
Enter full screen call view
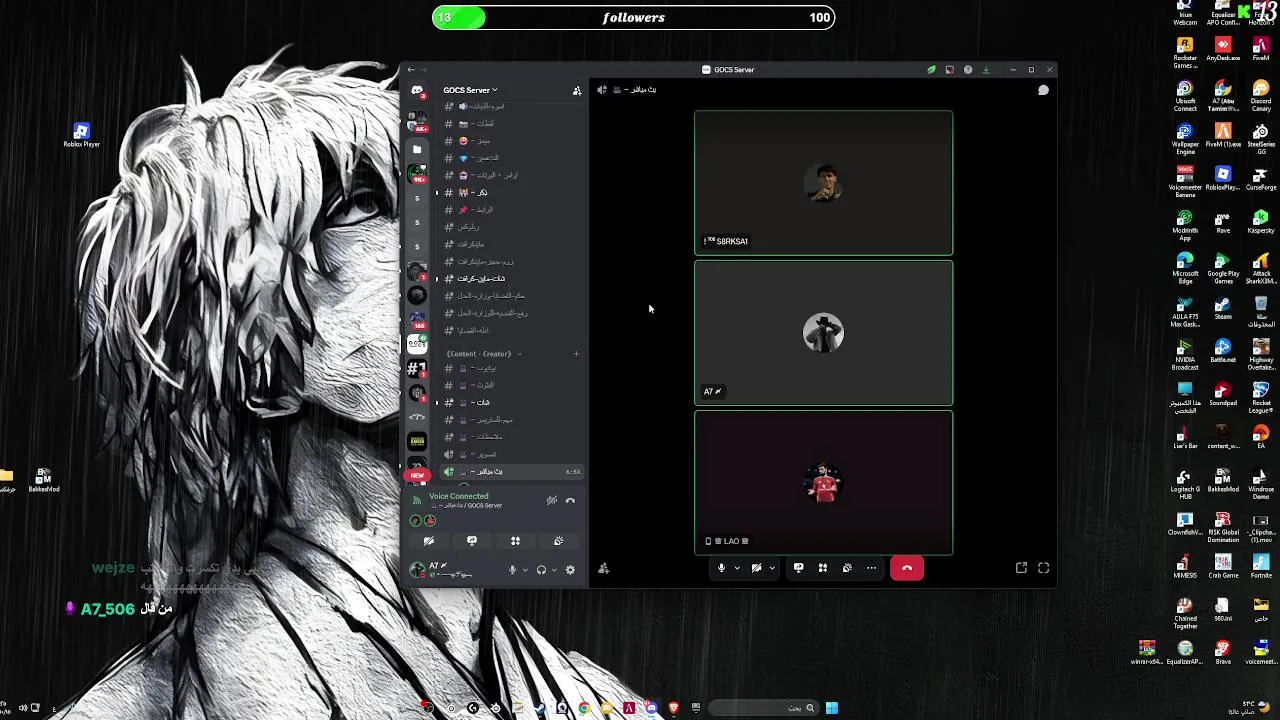1043,568
